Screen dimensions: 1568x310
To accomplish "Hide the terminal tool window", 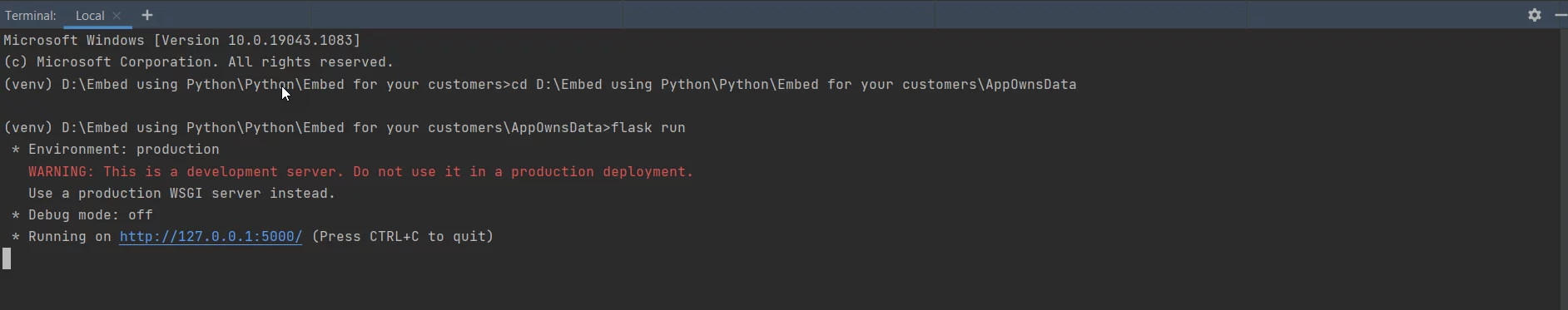I will click(1561, 15).
